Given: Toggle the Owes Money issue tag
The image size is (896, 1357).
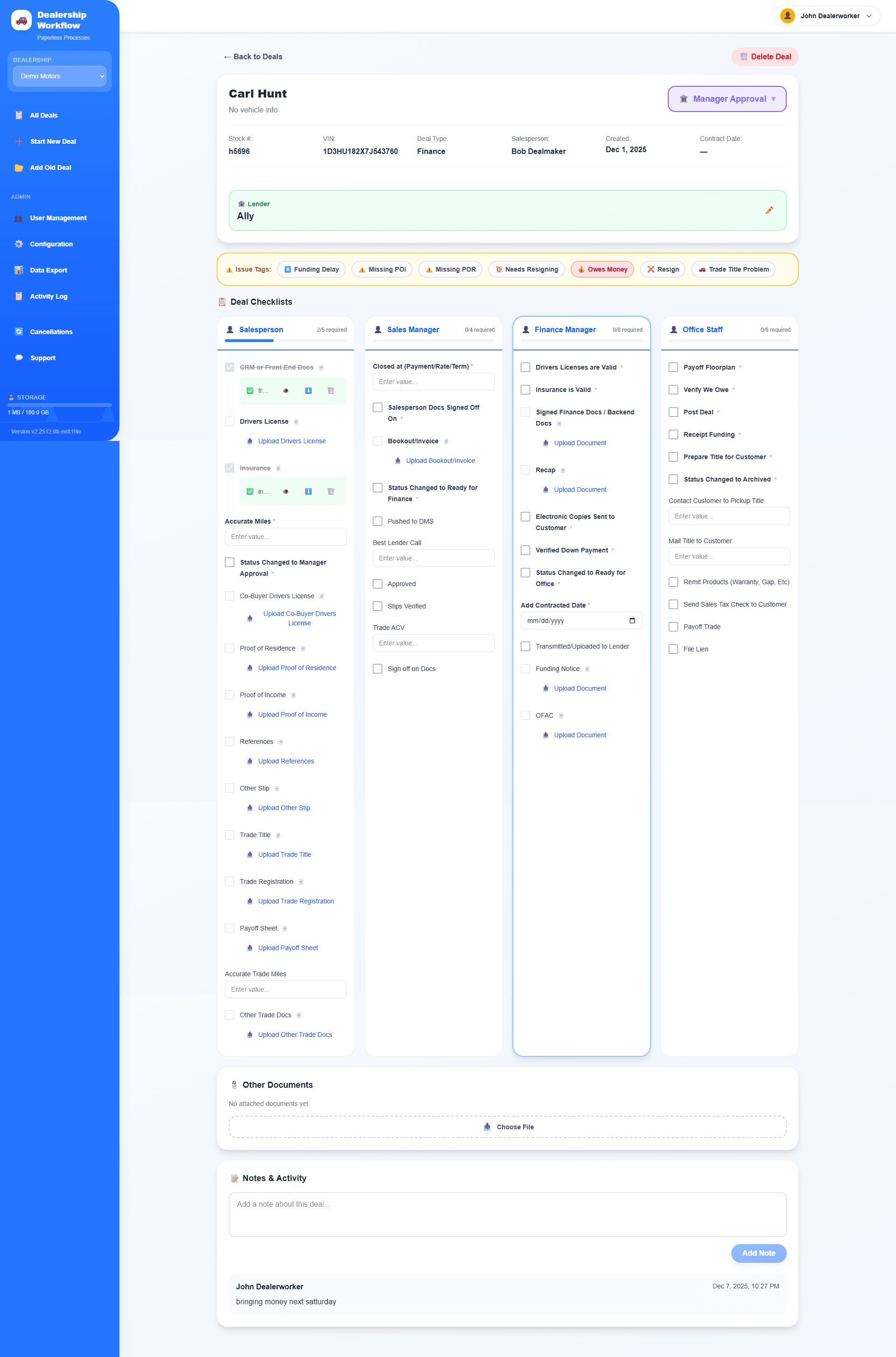Looking at the screenshot, I should 602,269.
